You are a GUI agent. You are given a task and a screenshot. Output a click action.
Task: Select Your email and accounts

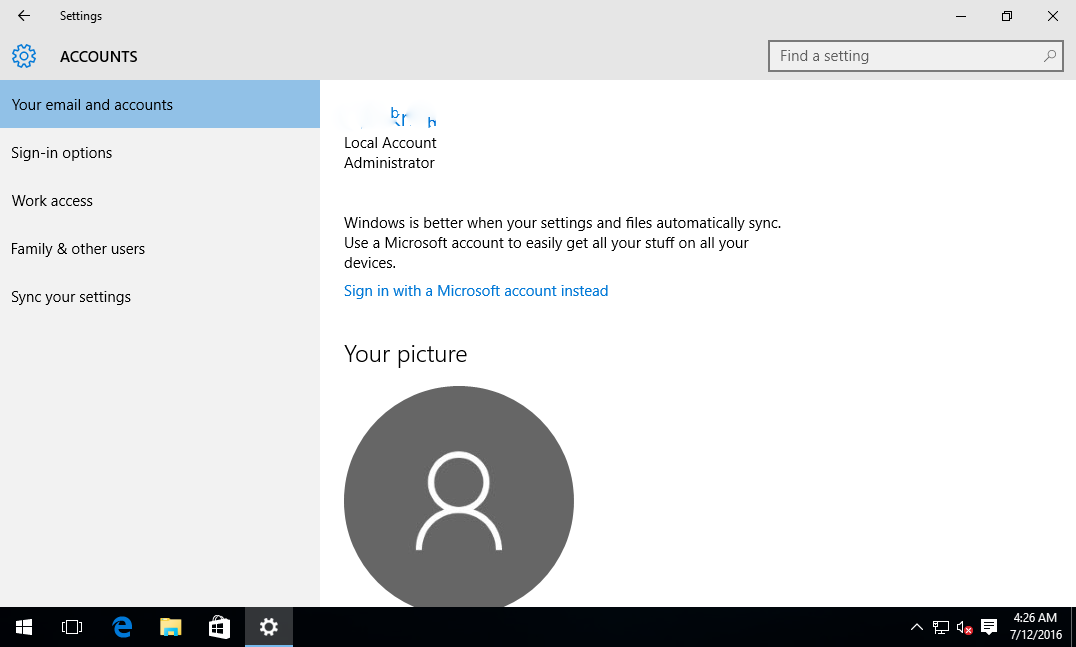(160, 104)
